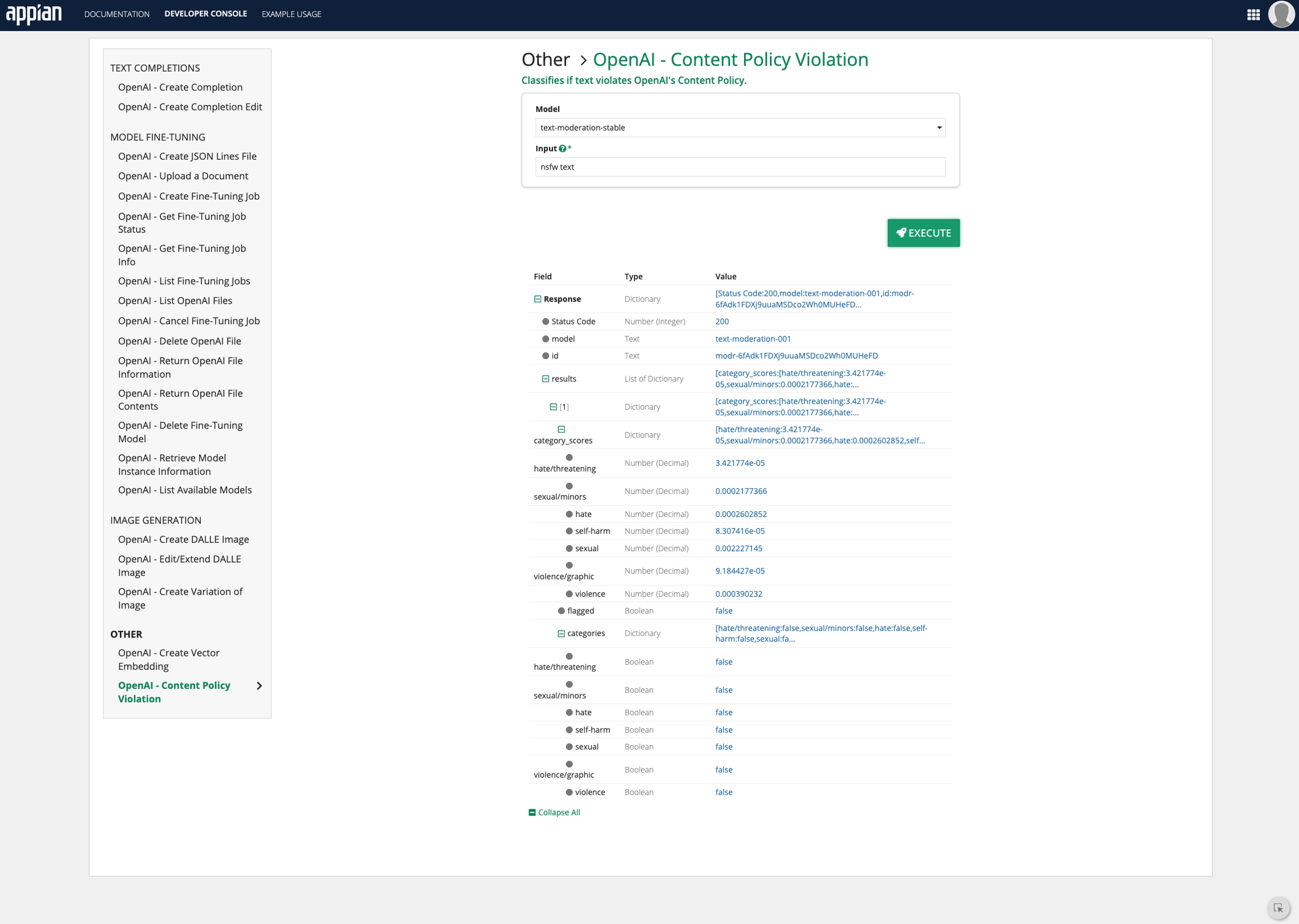Open OpenAI - Create DALLE Image
The height and width of the screenshot is (924, 1299).
pos(184,539)
